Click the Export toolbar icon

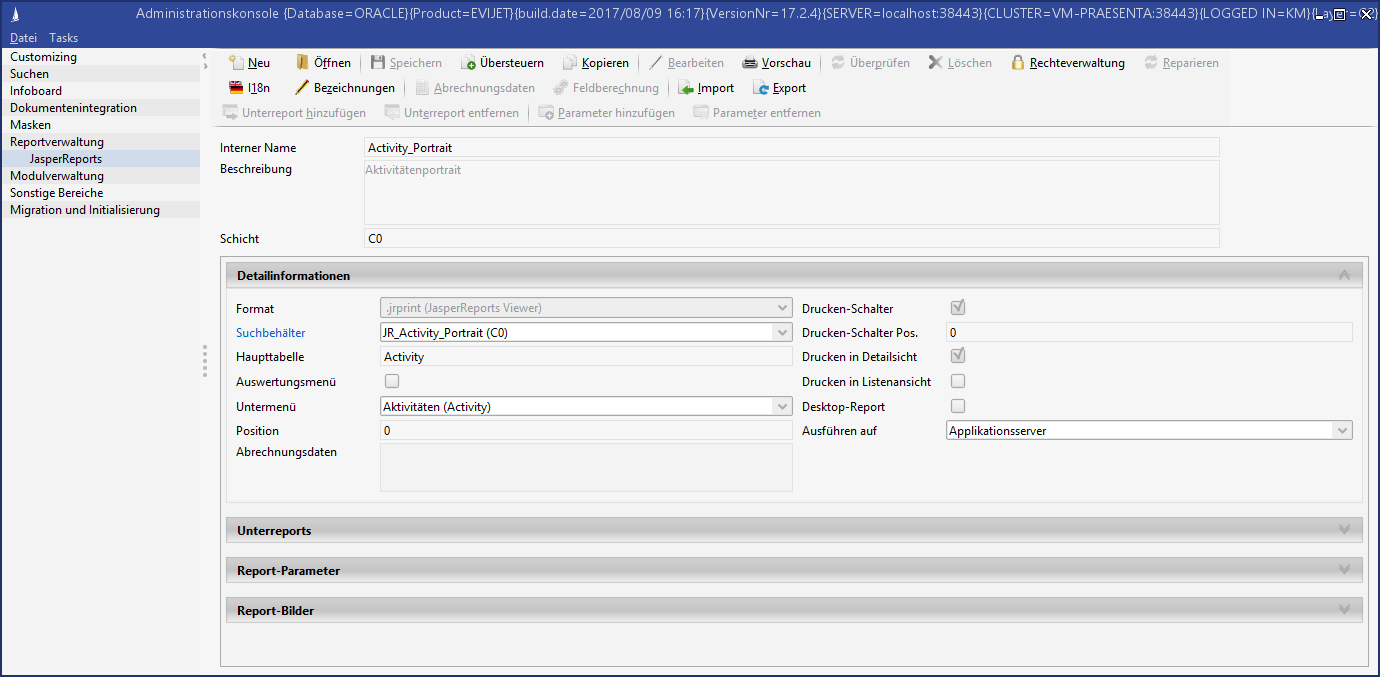[x=761, y=88]
